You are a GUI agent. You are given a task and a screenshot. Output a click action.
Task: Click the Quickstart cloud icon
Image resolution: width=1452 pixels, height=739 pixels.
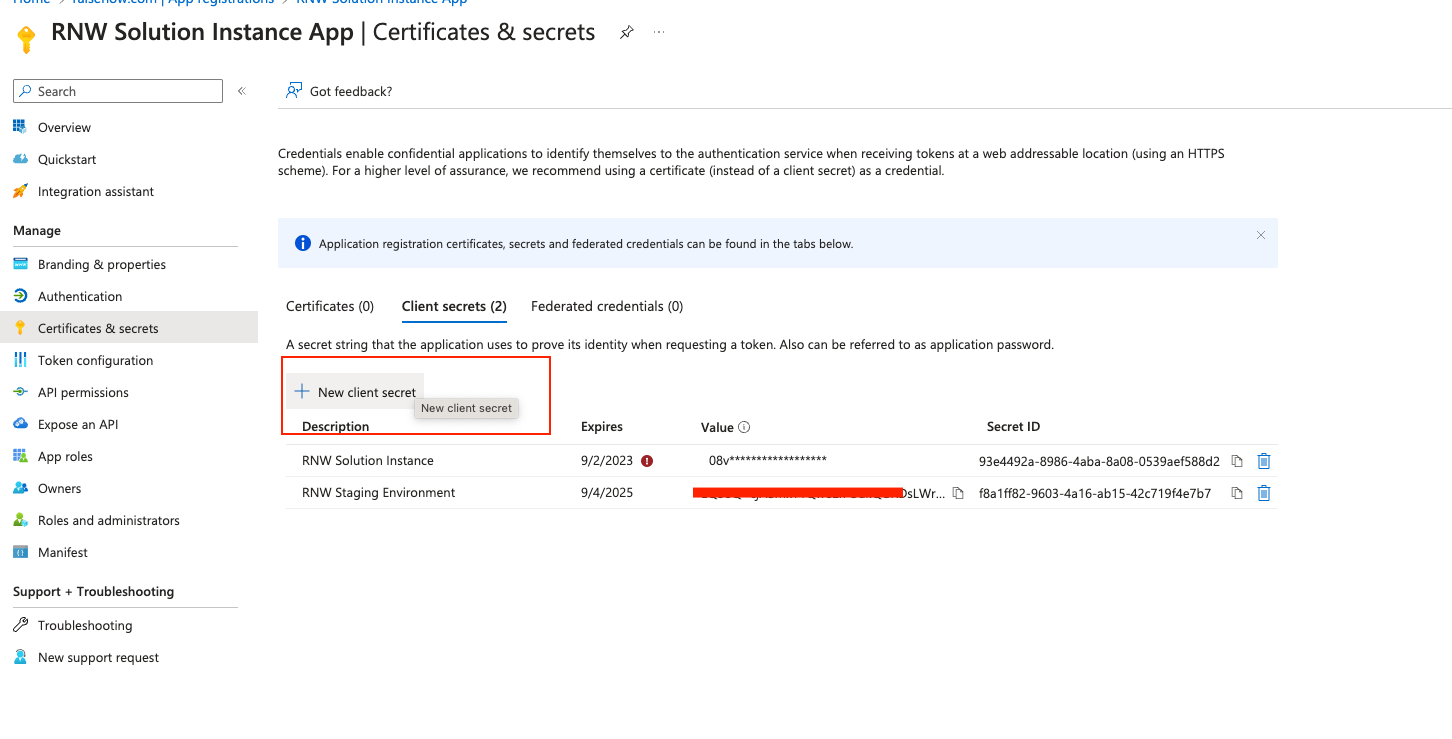19,159
